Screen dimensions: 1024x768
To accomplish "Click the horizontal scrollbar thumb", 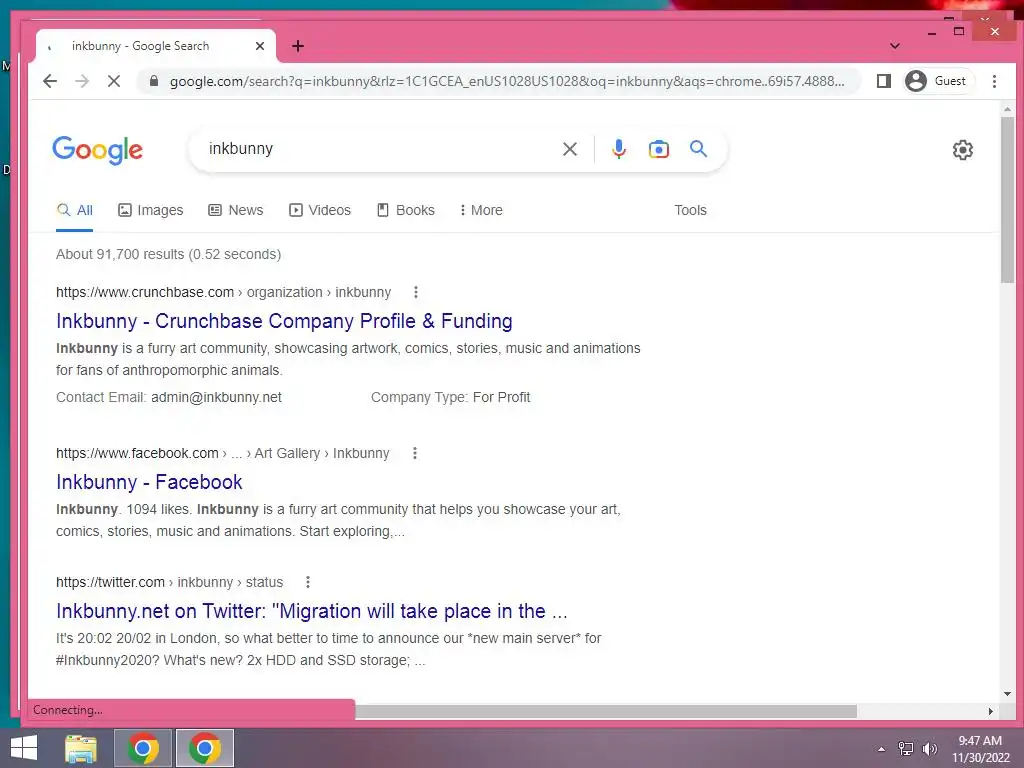I will [x=605, y=711].
